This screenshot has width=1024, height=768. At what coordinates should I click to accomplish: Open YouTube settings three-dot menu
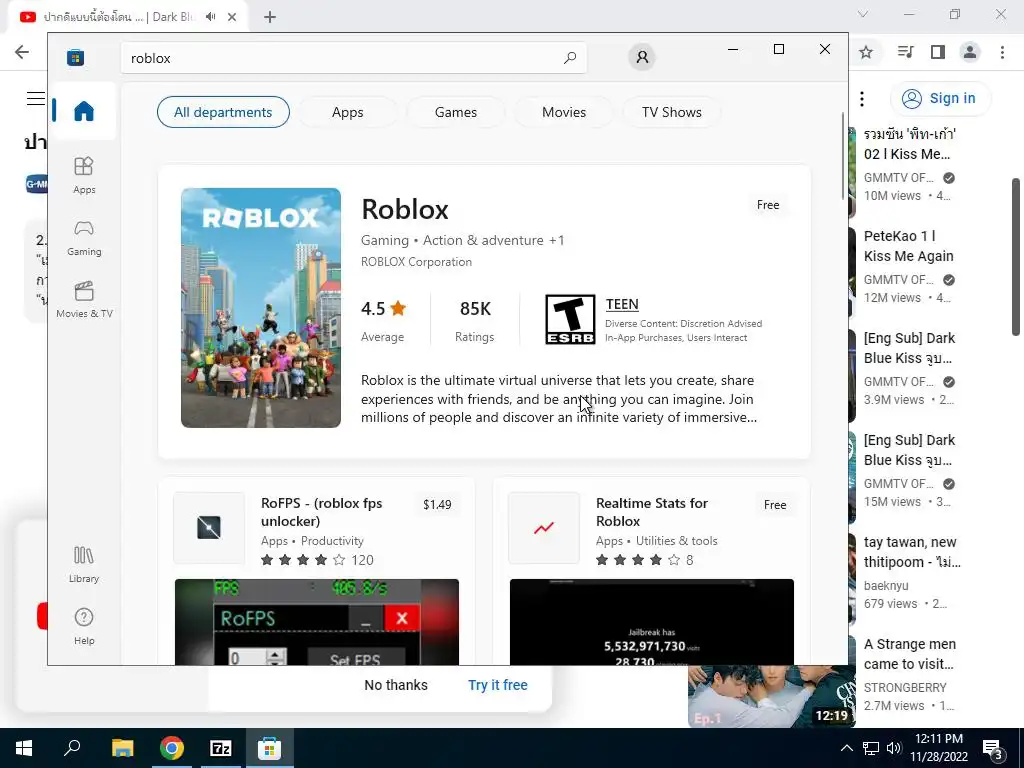click(x=862, y=99)
